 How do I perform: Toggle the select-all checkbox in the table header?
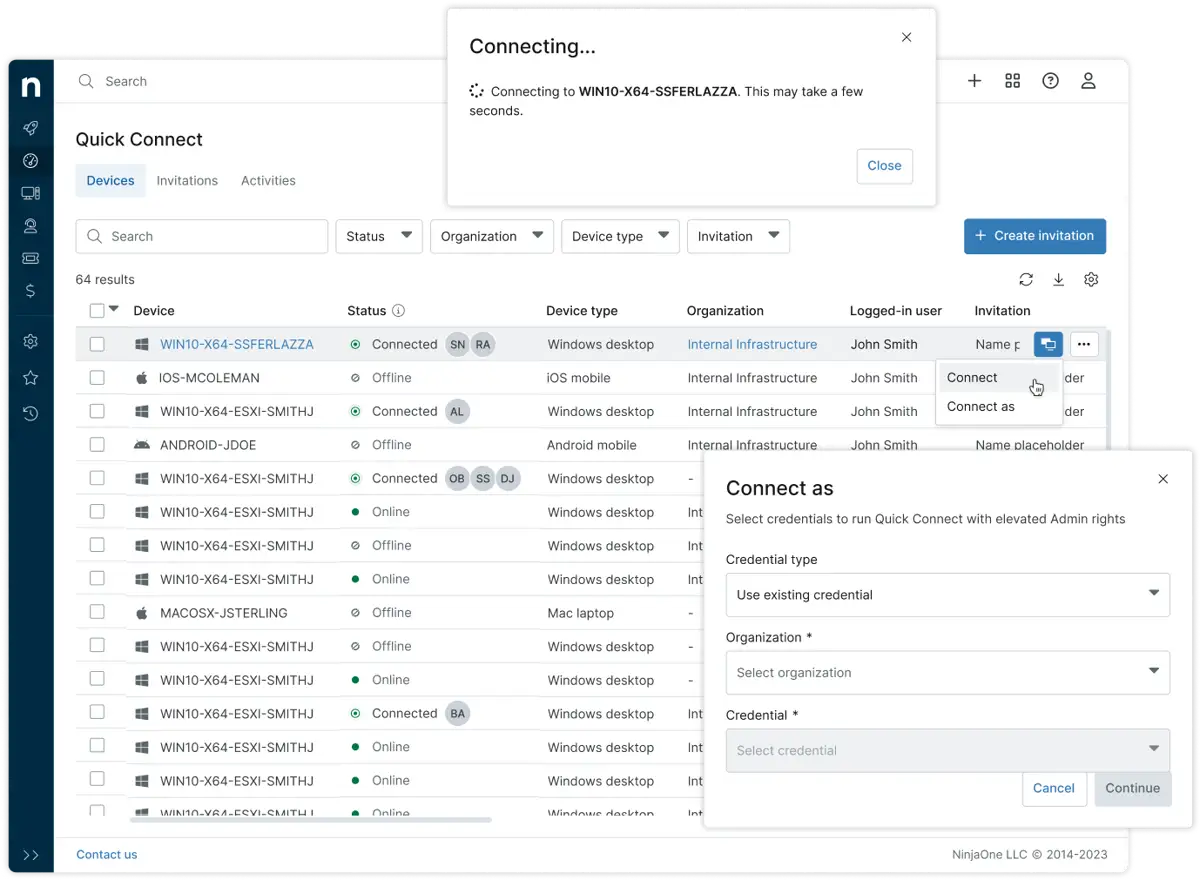[x=97, y=311]
